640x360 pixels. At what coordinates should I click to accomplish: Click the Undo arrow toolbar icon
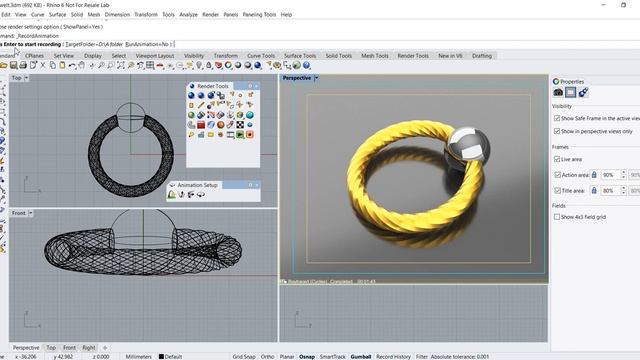[x=72, y=65]
